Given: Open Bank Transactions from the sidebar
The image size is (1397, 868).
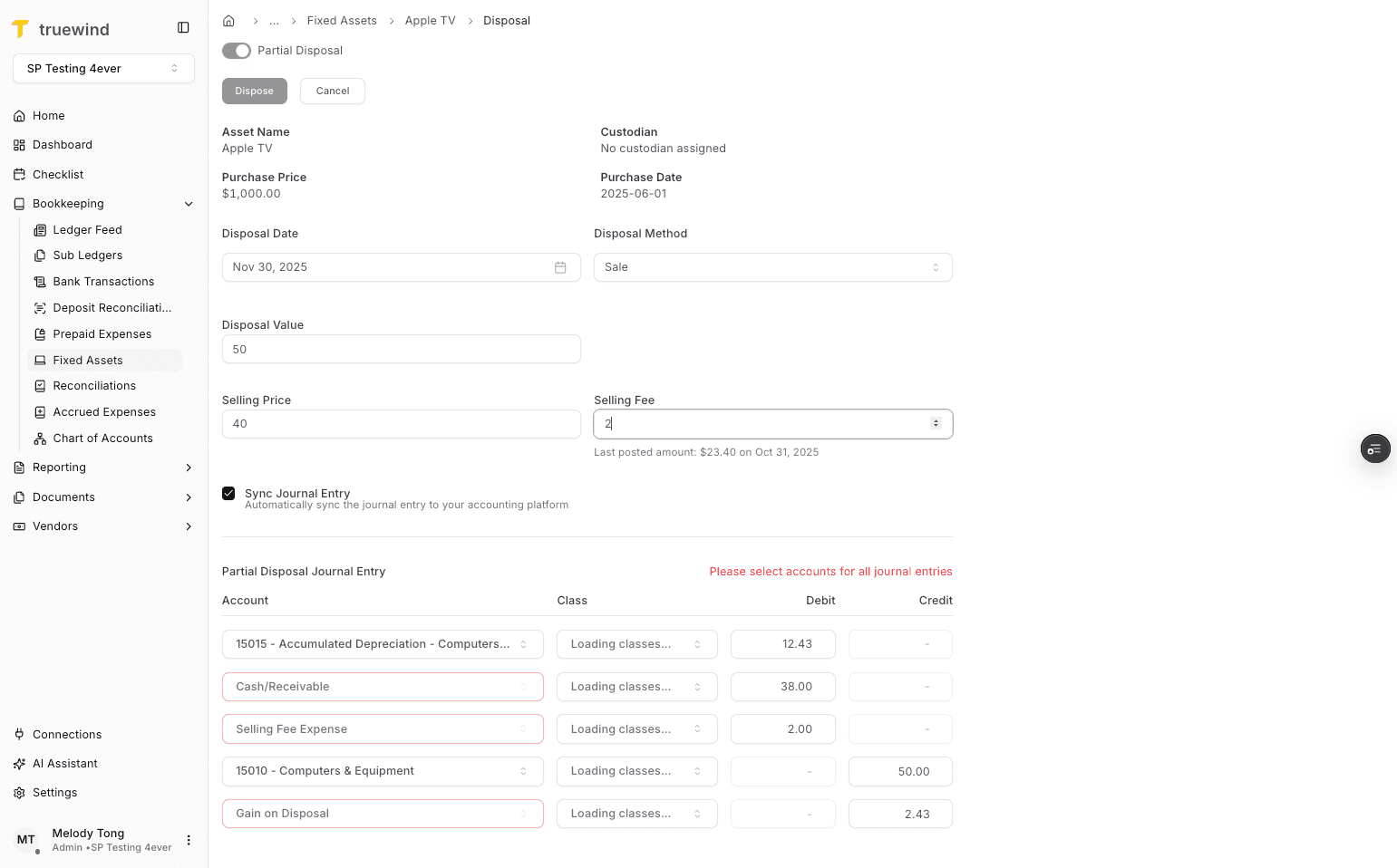Looking at the screenshot, I should (102, 281).
